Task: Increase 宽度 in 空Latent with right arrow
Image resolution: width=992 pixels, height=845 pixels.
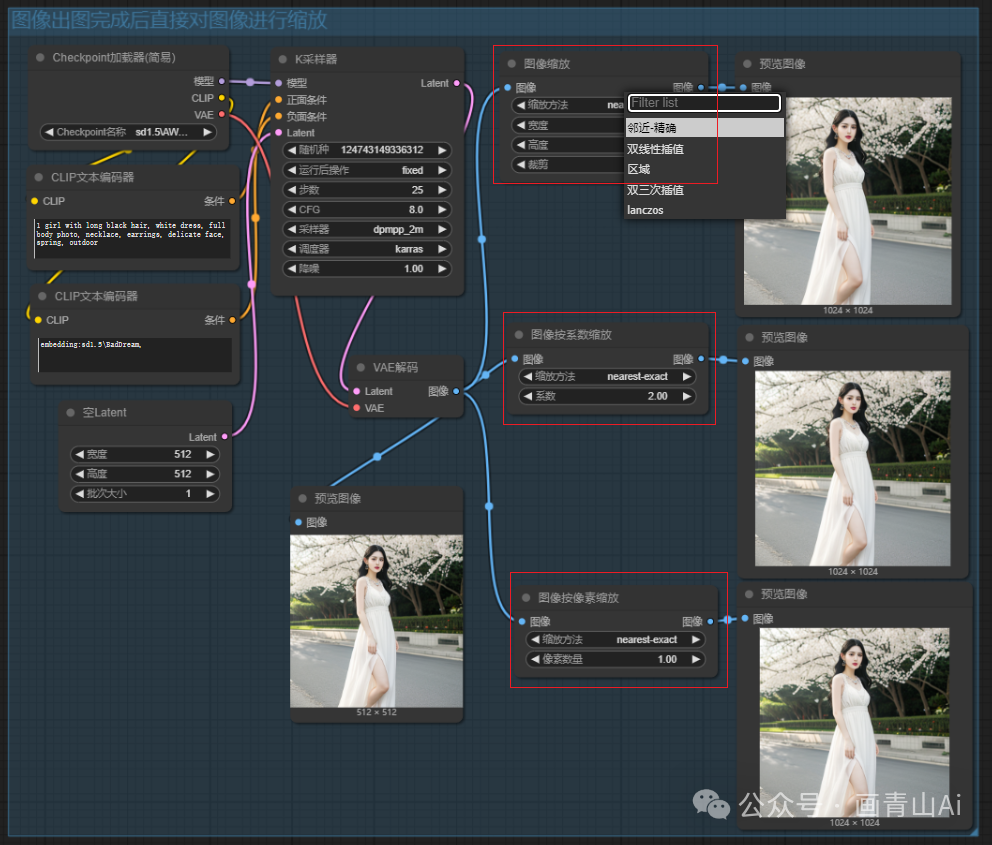Action: (x=211, y=454)
